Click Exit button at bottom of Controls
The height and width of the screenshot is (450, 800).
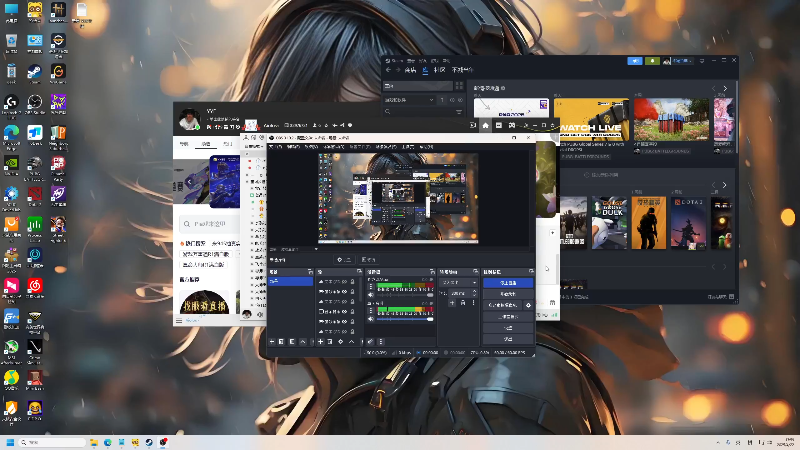(x=508, y=339)
